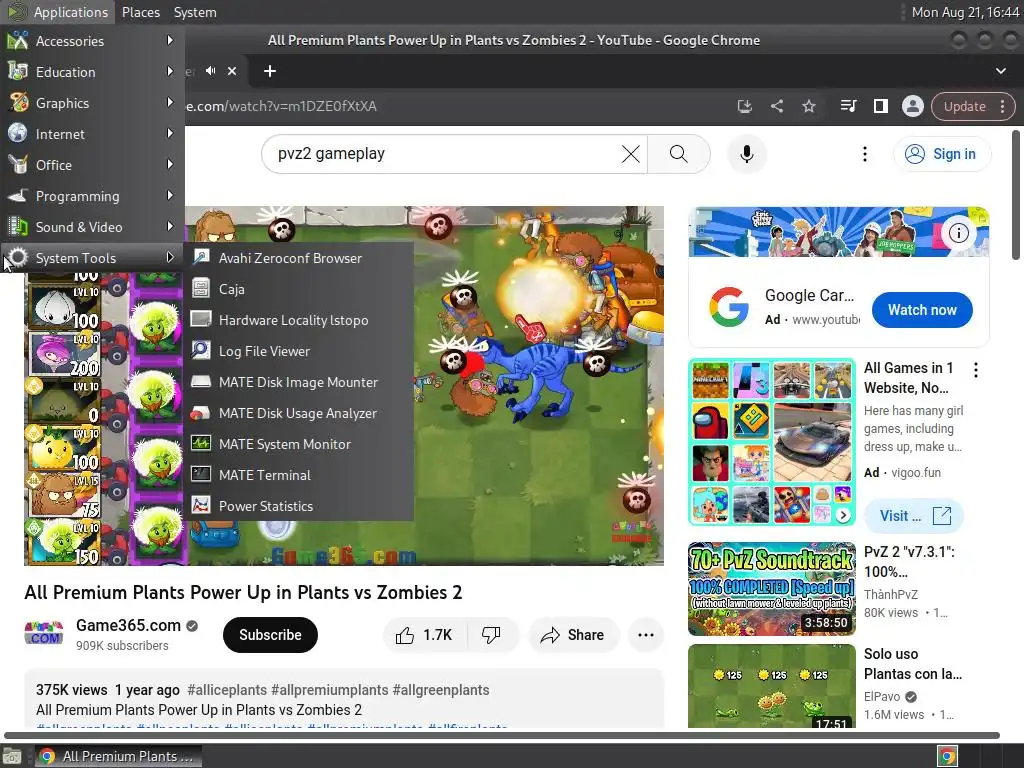Expand the Internet submenu

(92, 134)
